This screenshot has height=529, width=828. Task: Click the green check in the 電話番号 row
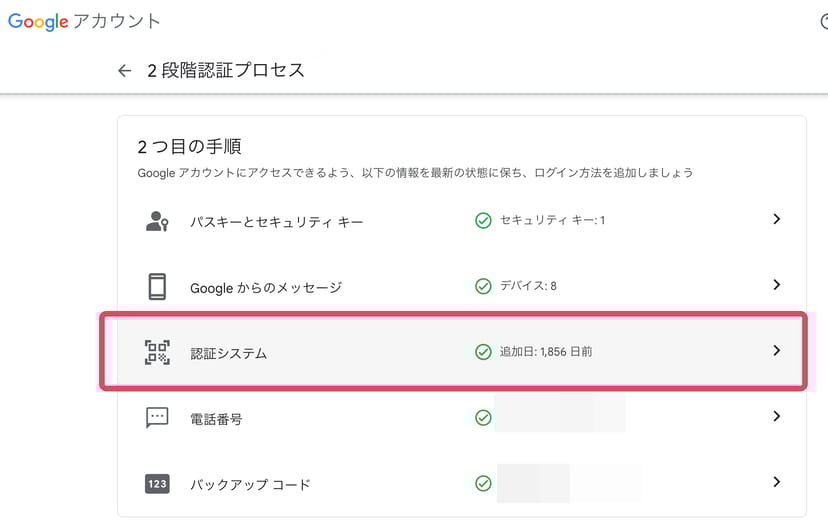pyautogui.click(x=483, y=418)
